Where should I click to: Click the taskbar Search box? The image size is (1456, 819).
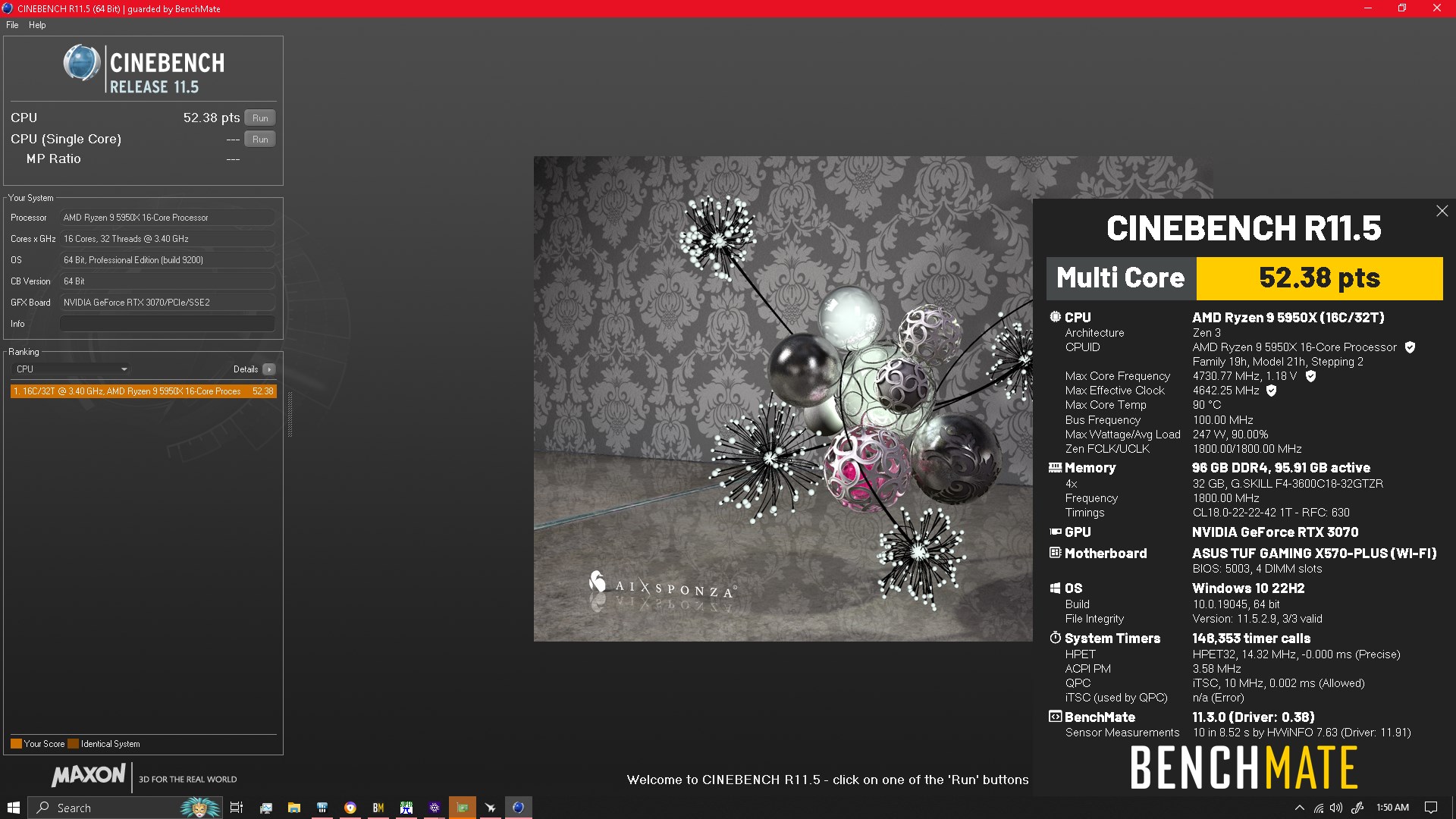click(125, 808)
